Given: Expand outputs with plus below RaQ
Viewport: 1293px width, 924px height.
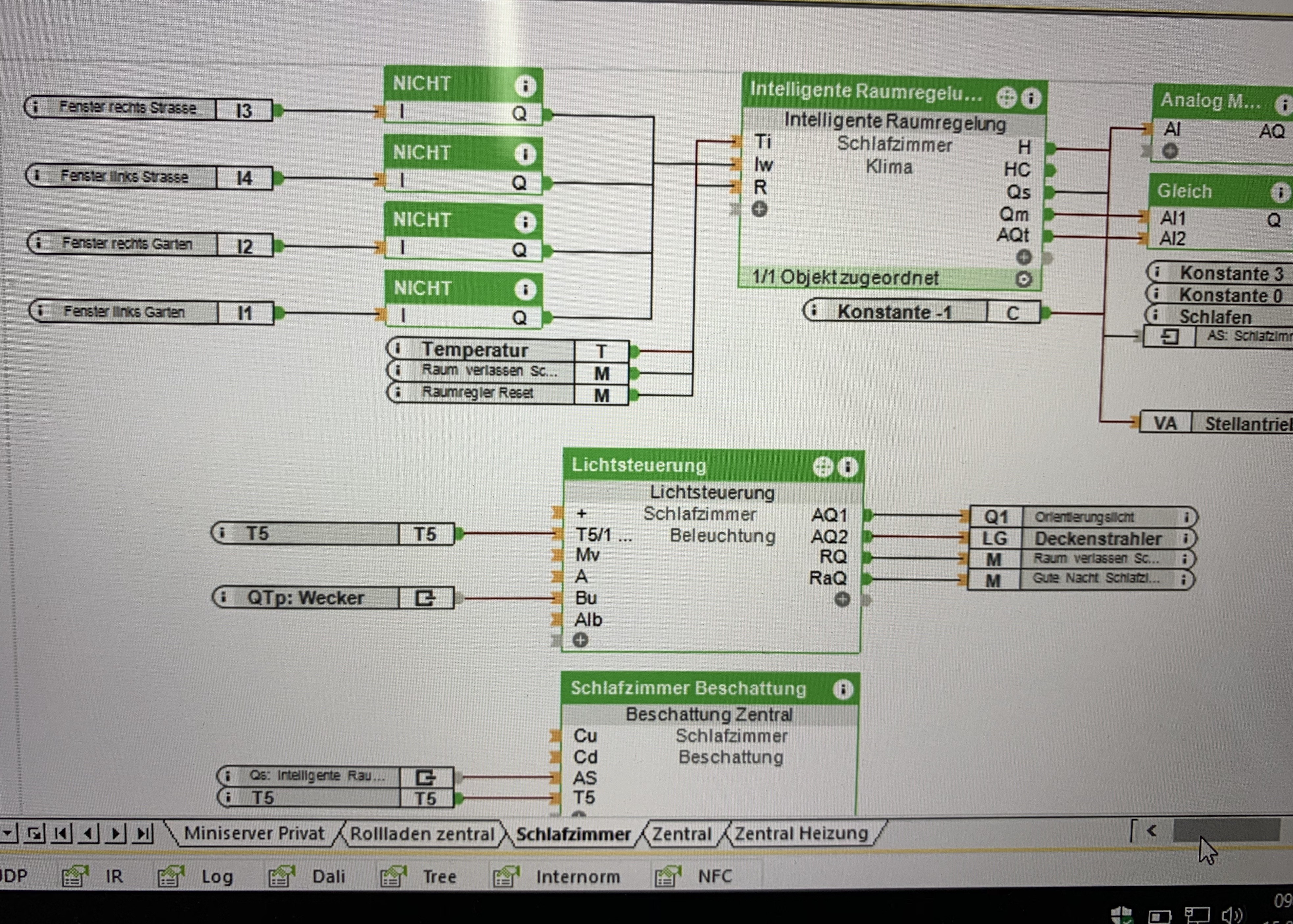Looking at the screenshot, I should coord(842,599).
